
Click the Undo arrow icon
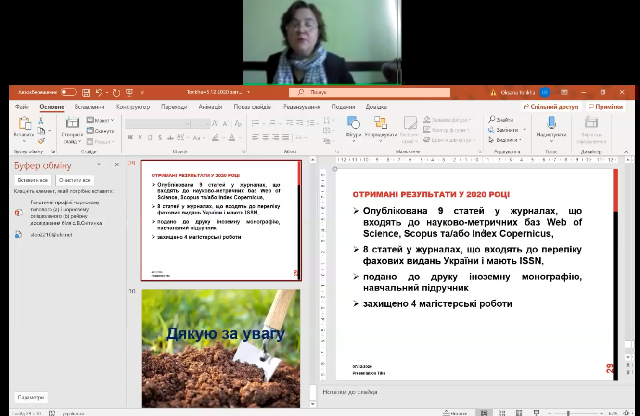coord(101,92)
